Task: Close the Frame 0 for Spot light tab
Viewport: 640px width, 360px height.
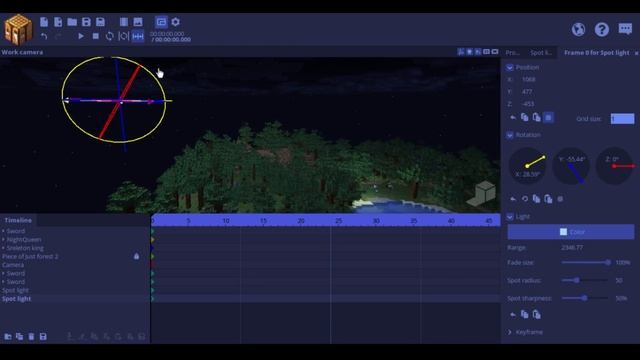Action: click(636, 53)
